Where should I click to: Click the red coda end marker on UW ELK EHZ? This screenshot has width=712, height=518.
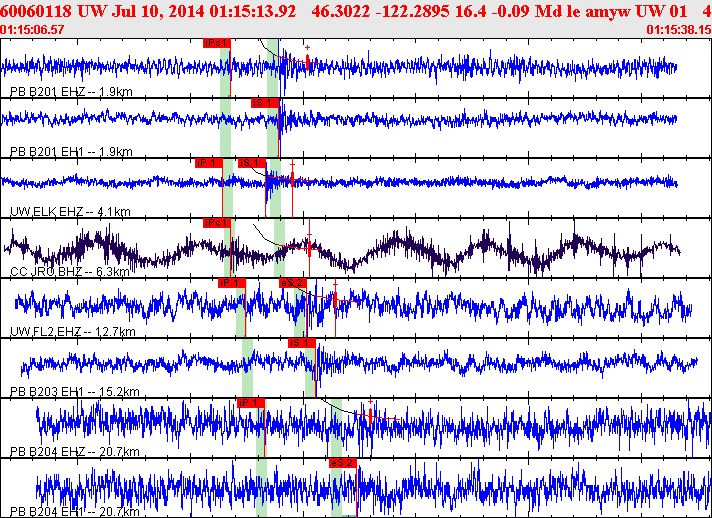[292, 179]
